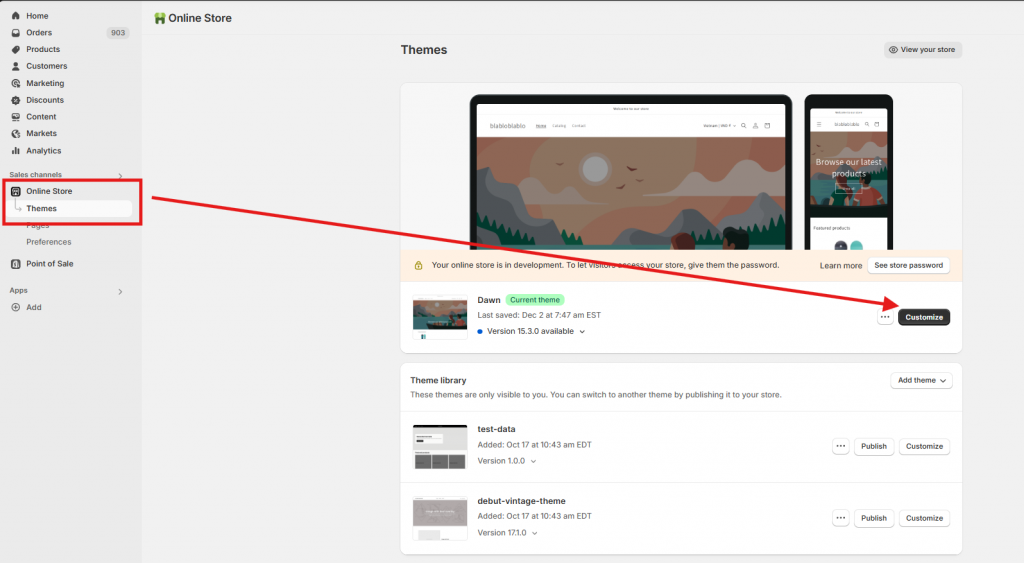Click the Customers person icon
Viewport: 1024px width, 563px height.
pos(16,66)
